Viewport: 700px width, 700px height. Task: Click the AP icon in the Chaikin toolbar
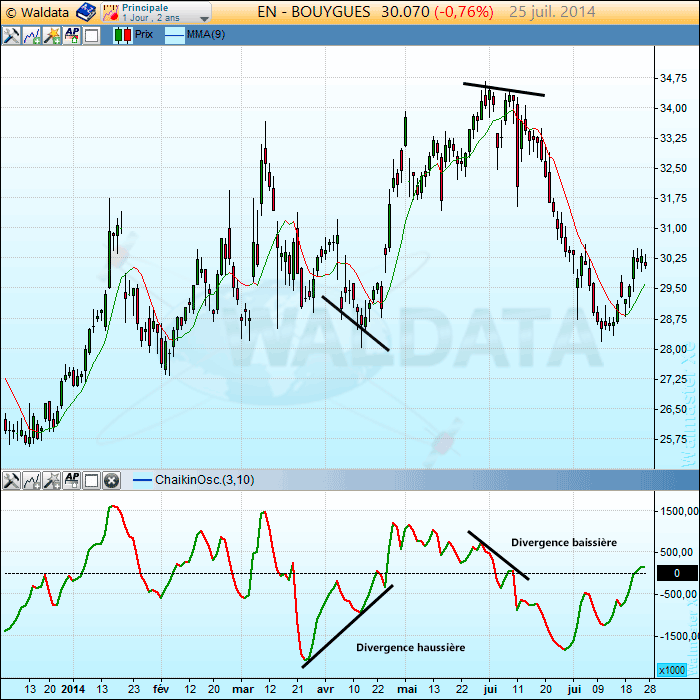click(x=72, y=480)
